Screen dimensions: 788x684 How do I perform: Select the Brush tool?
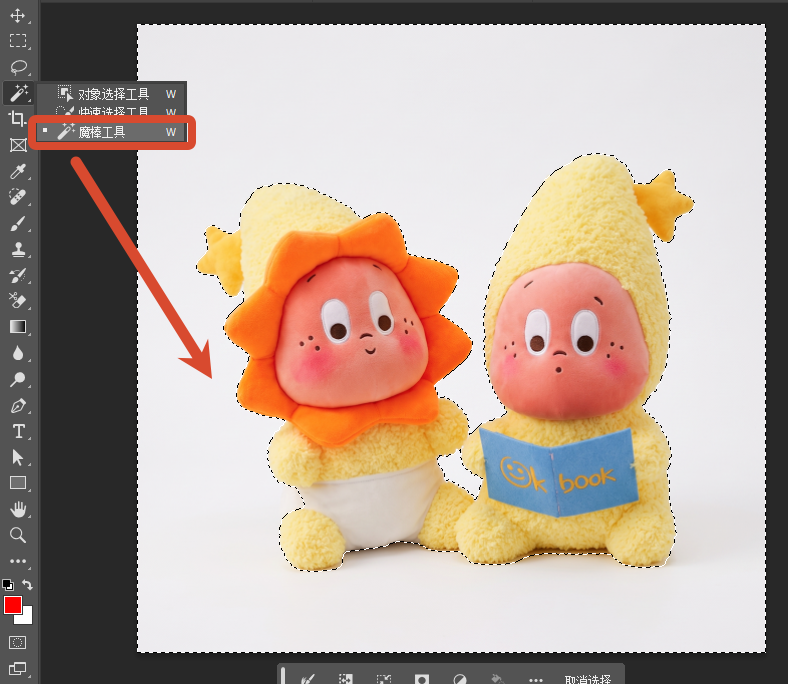[x=18, y=223]
